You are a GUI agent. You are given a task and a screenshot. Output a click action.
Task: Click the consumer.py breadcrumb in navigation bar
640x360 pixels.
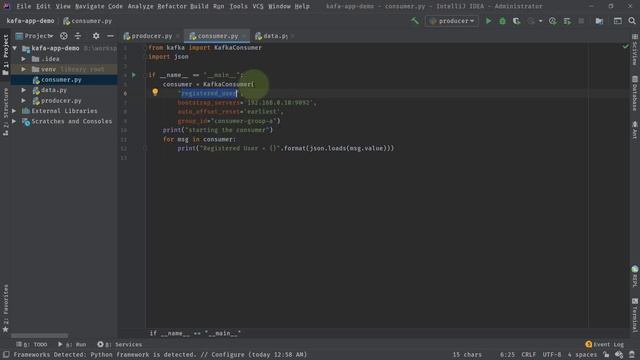click(x=87, y=21)
